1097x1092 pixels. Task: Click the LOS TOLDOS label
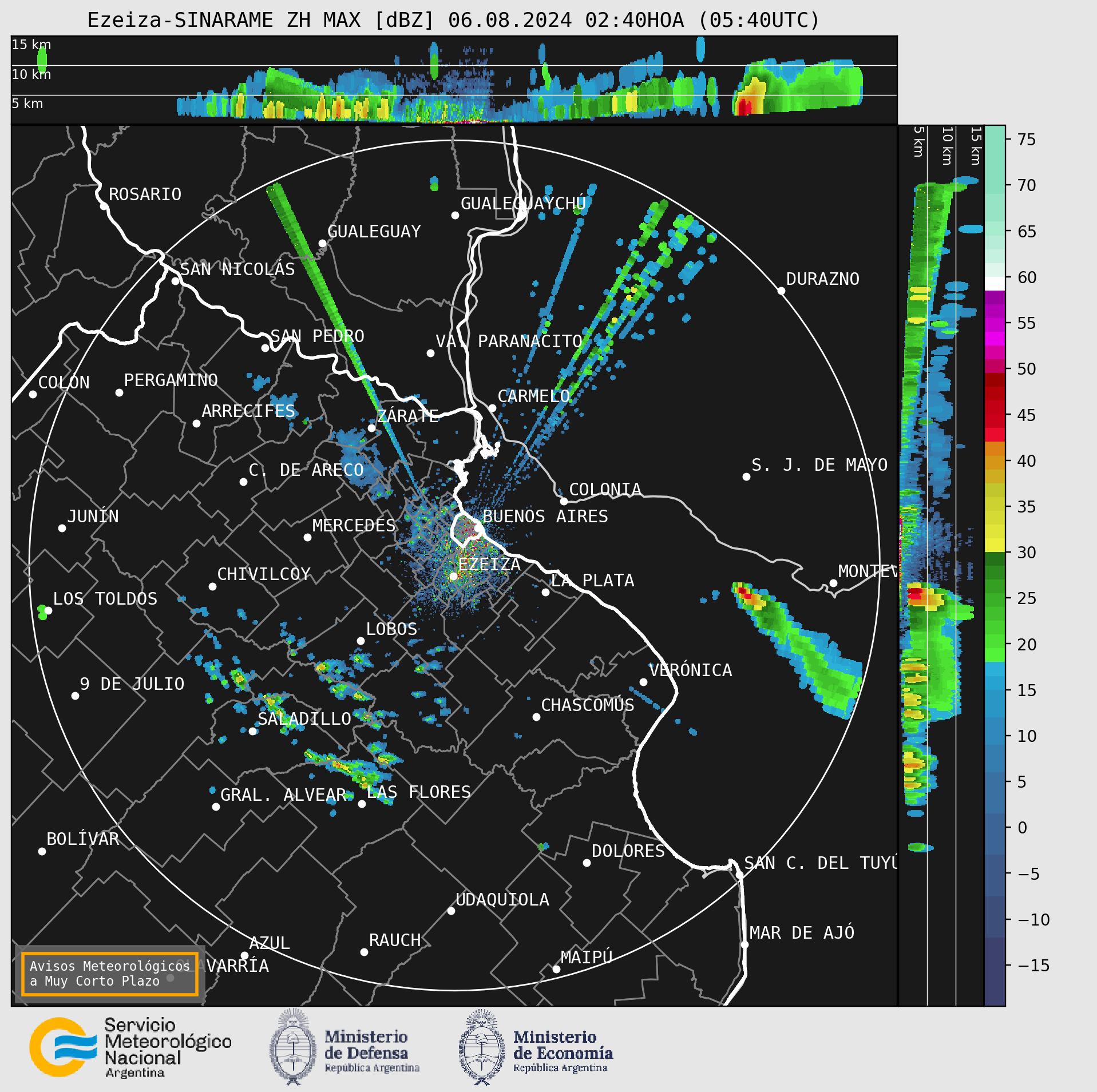pos(105,599)
